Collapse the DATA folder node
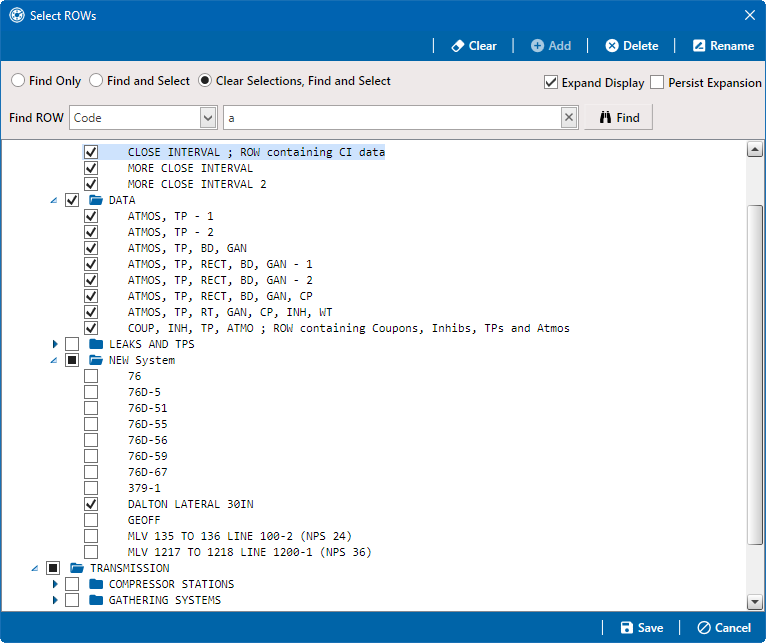 [54, 200]
